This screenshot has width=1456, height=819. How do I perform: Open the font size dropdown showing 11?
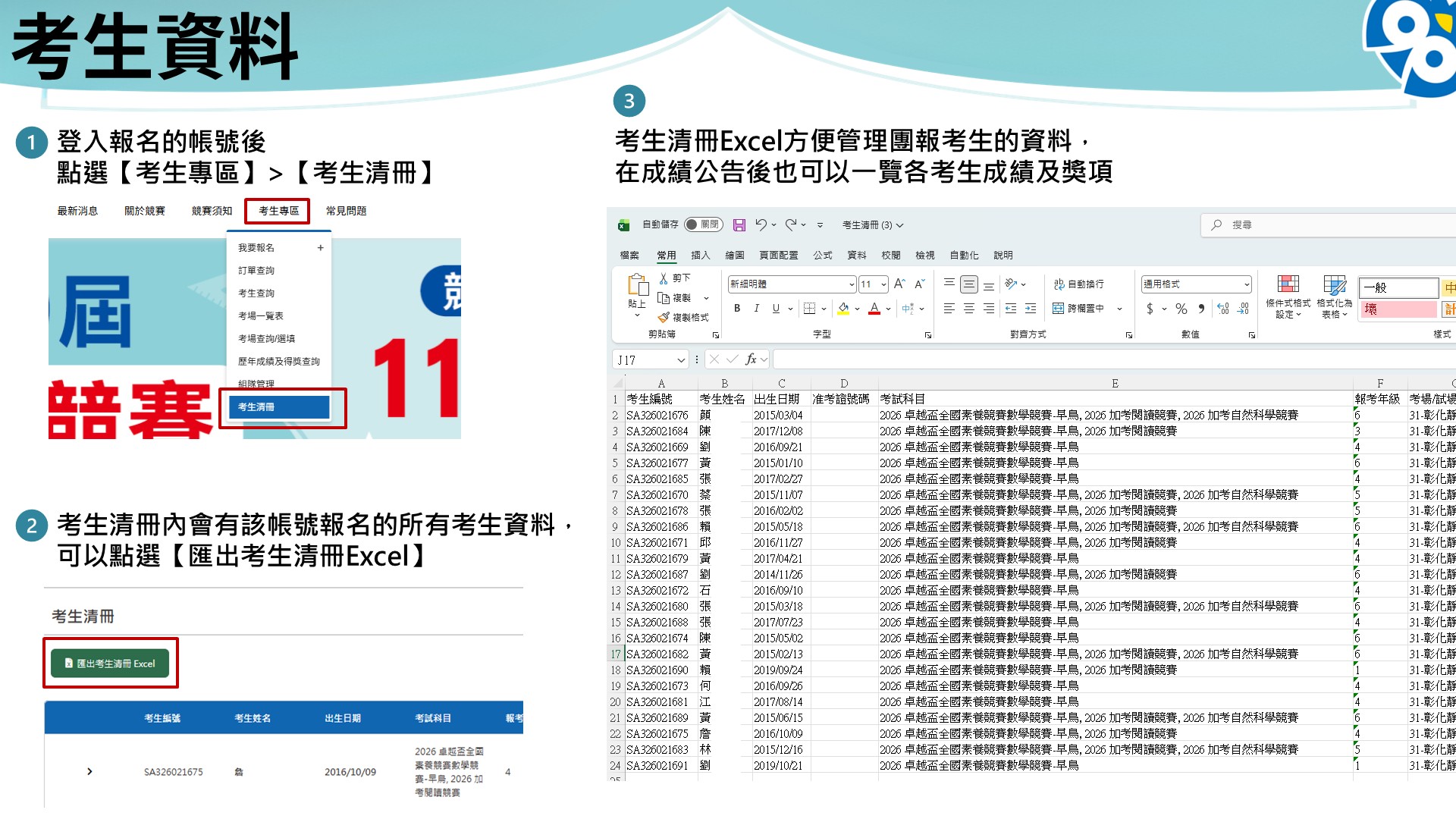click(883, 285)
